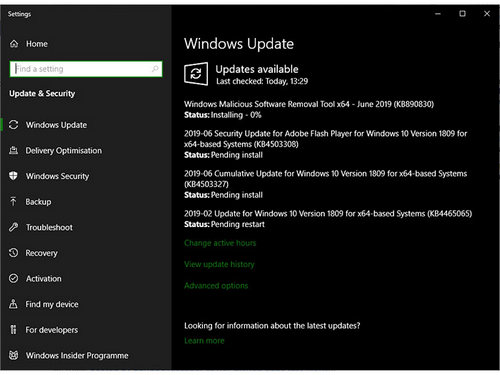Click the Change active hours link
500x375 pixels.
[x=220, y=243]
